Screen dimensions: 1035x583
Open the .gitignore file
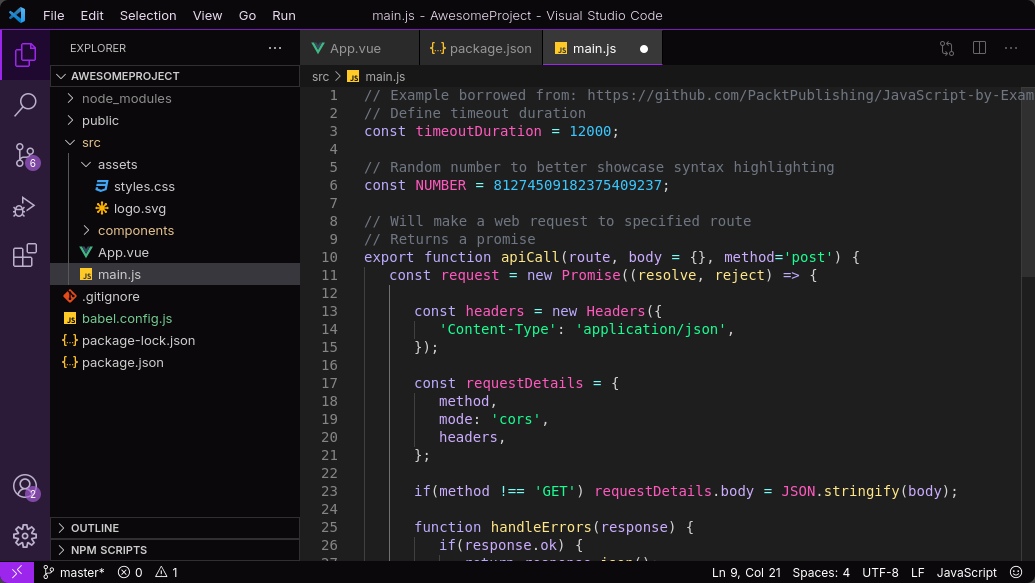[175, 296]
